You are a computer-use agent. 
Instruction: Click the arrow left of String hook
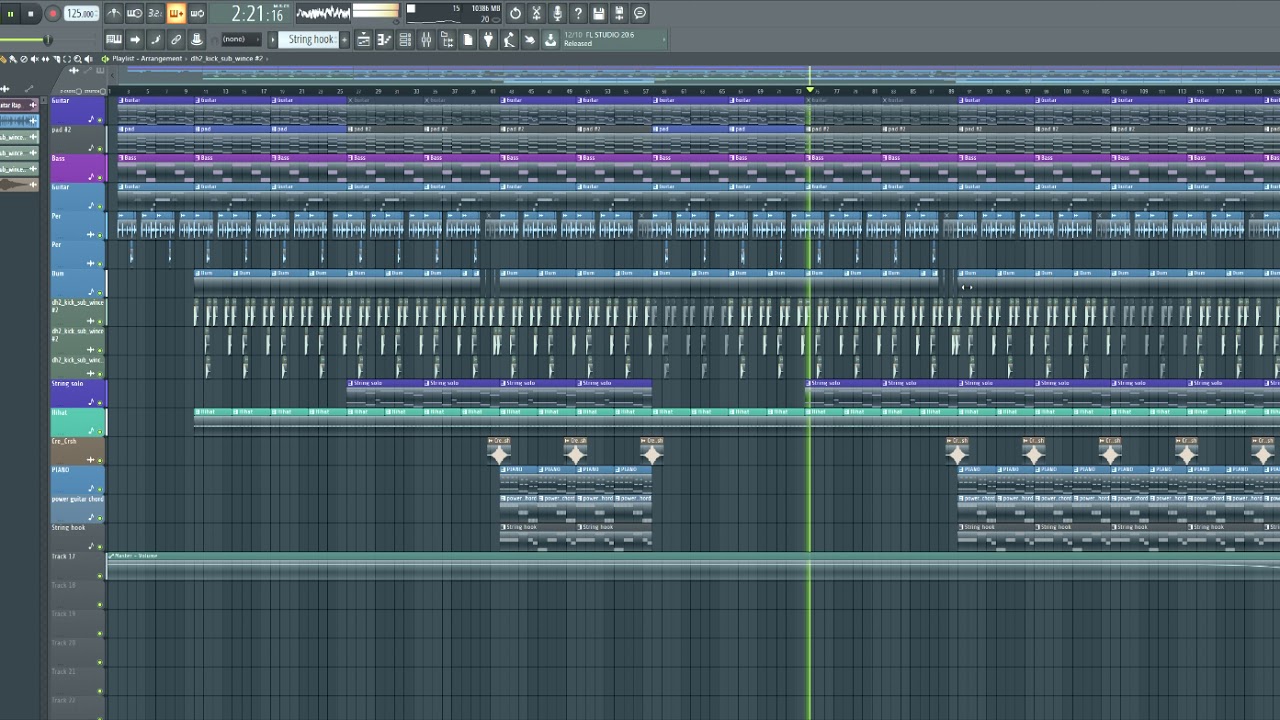[x=272, y=39]
